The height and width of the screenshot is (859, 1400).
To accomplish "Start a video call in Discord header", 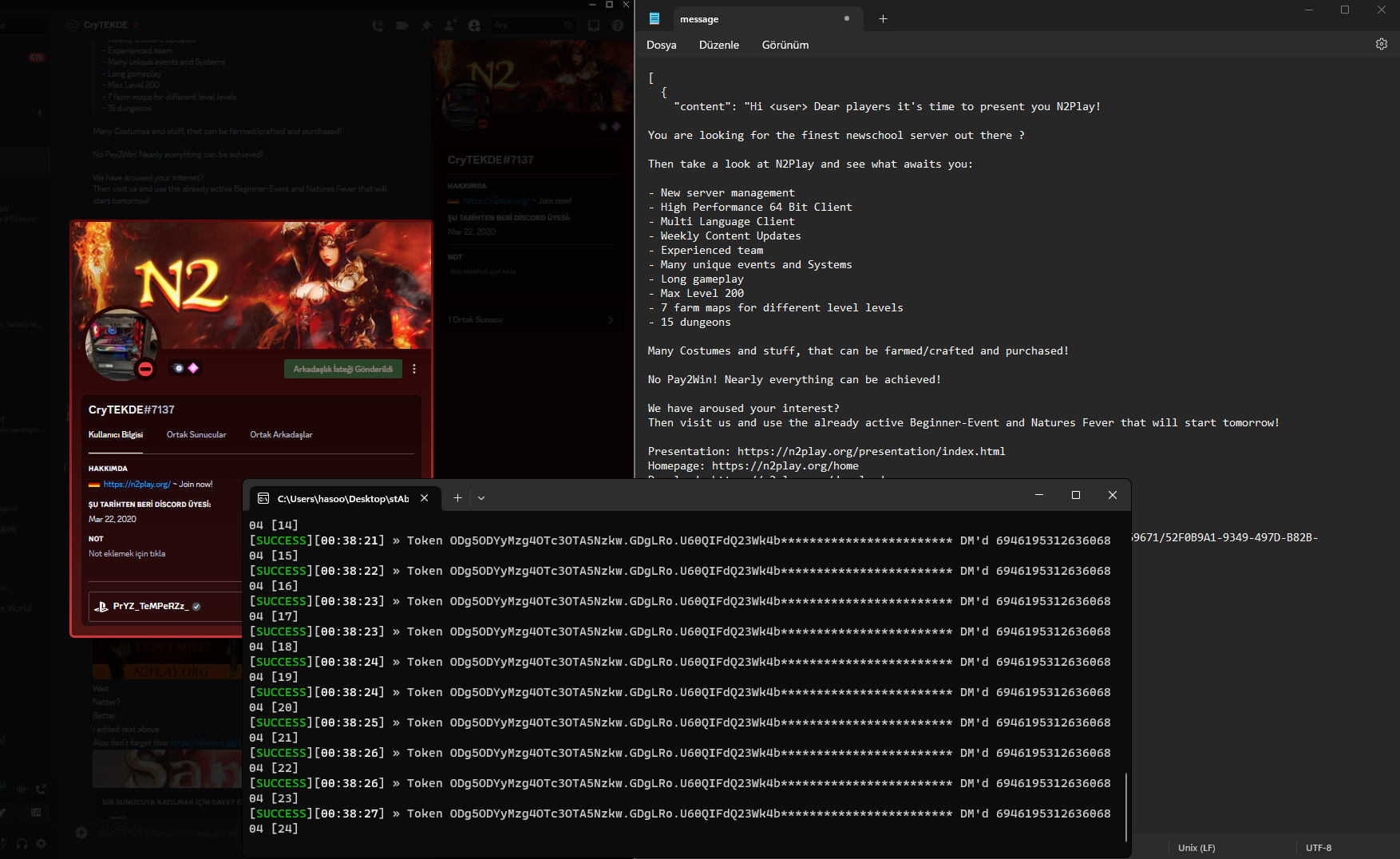I will point(402,26).
